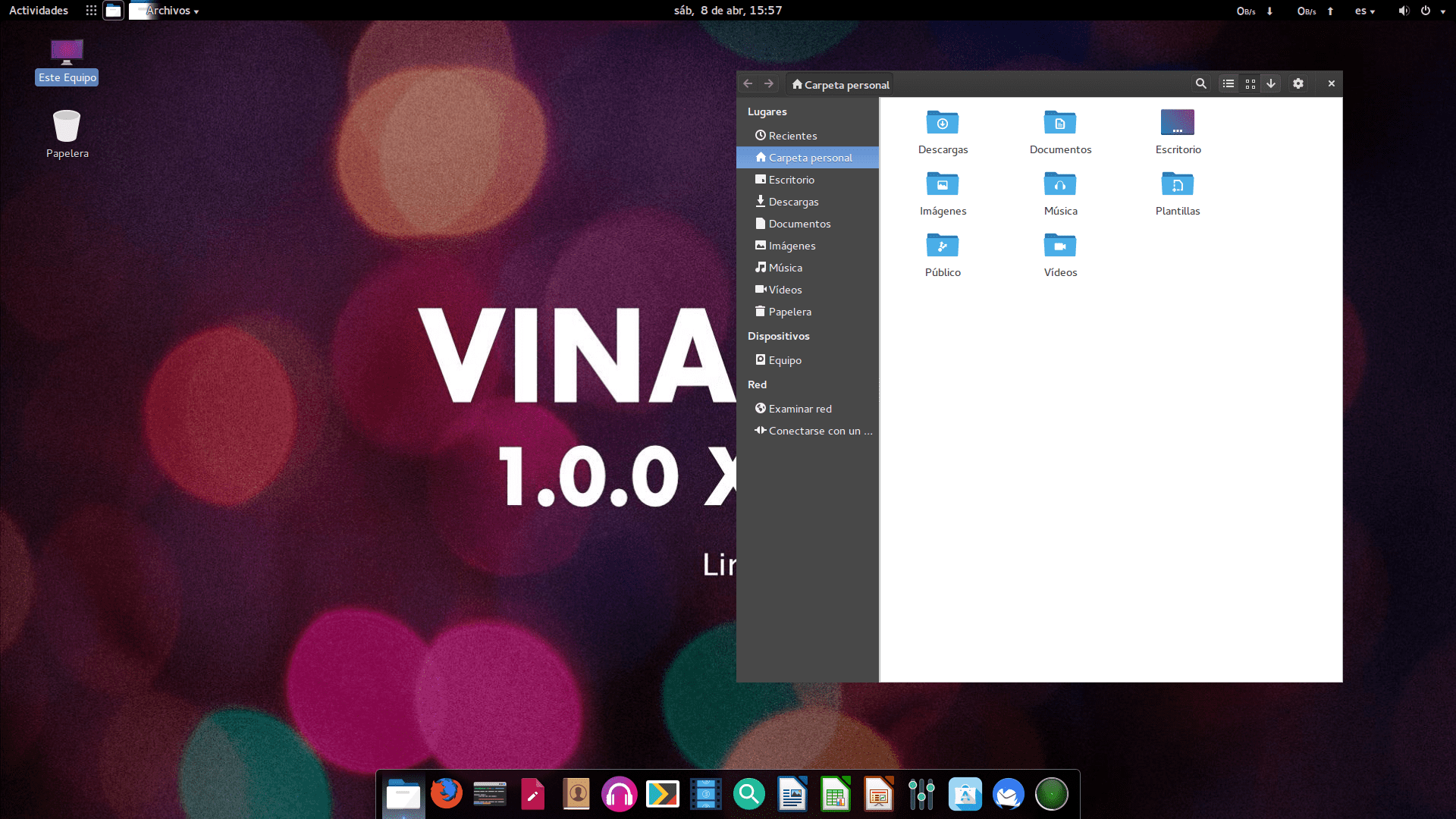1456x819 pixels.
Task: Click the download speed indicator
Action: 1254,11
